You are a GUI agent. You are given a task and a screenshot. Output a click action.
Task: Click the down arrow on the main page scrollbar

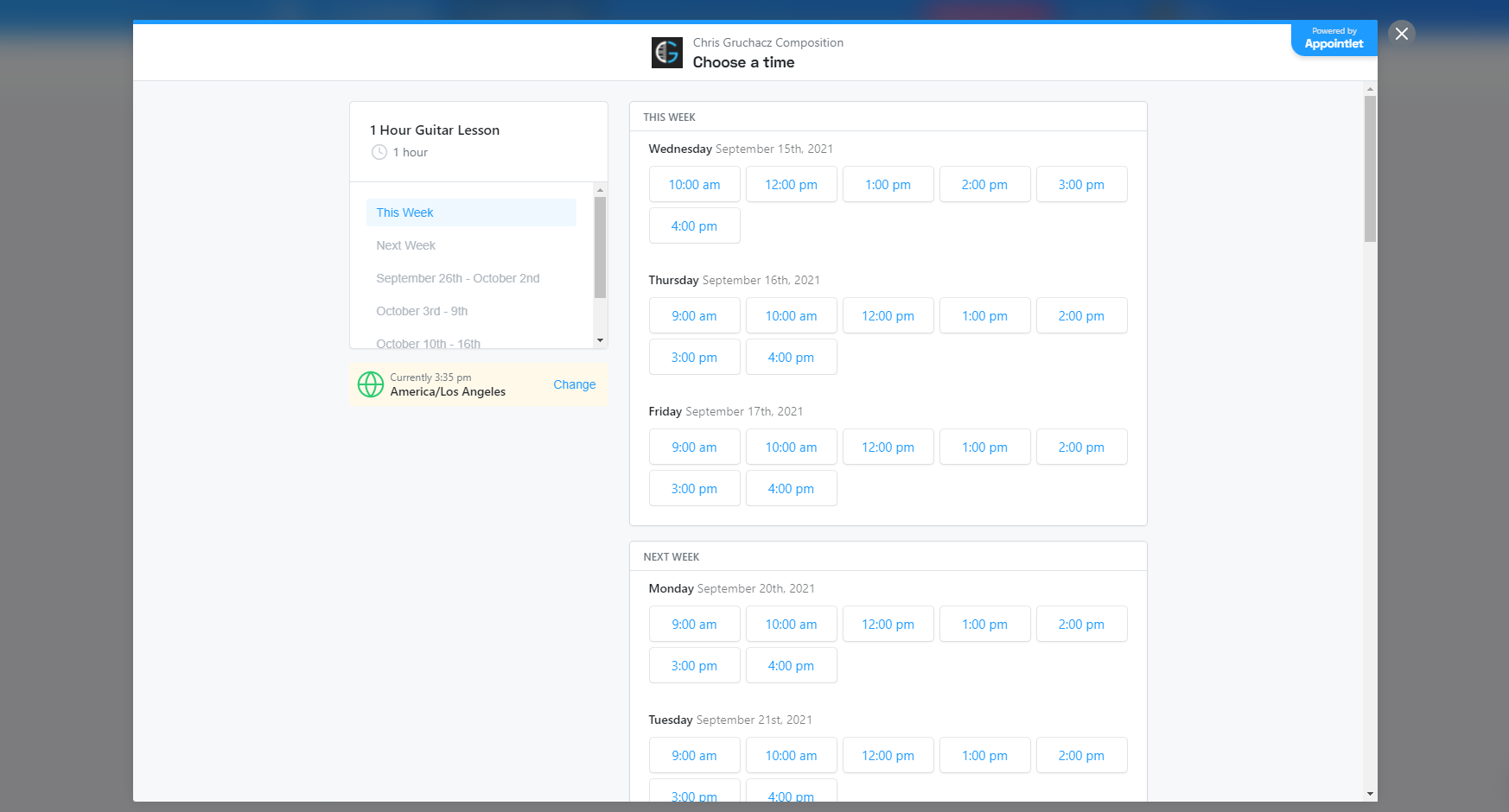pyautogui.click(x=1369, y=794)
